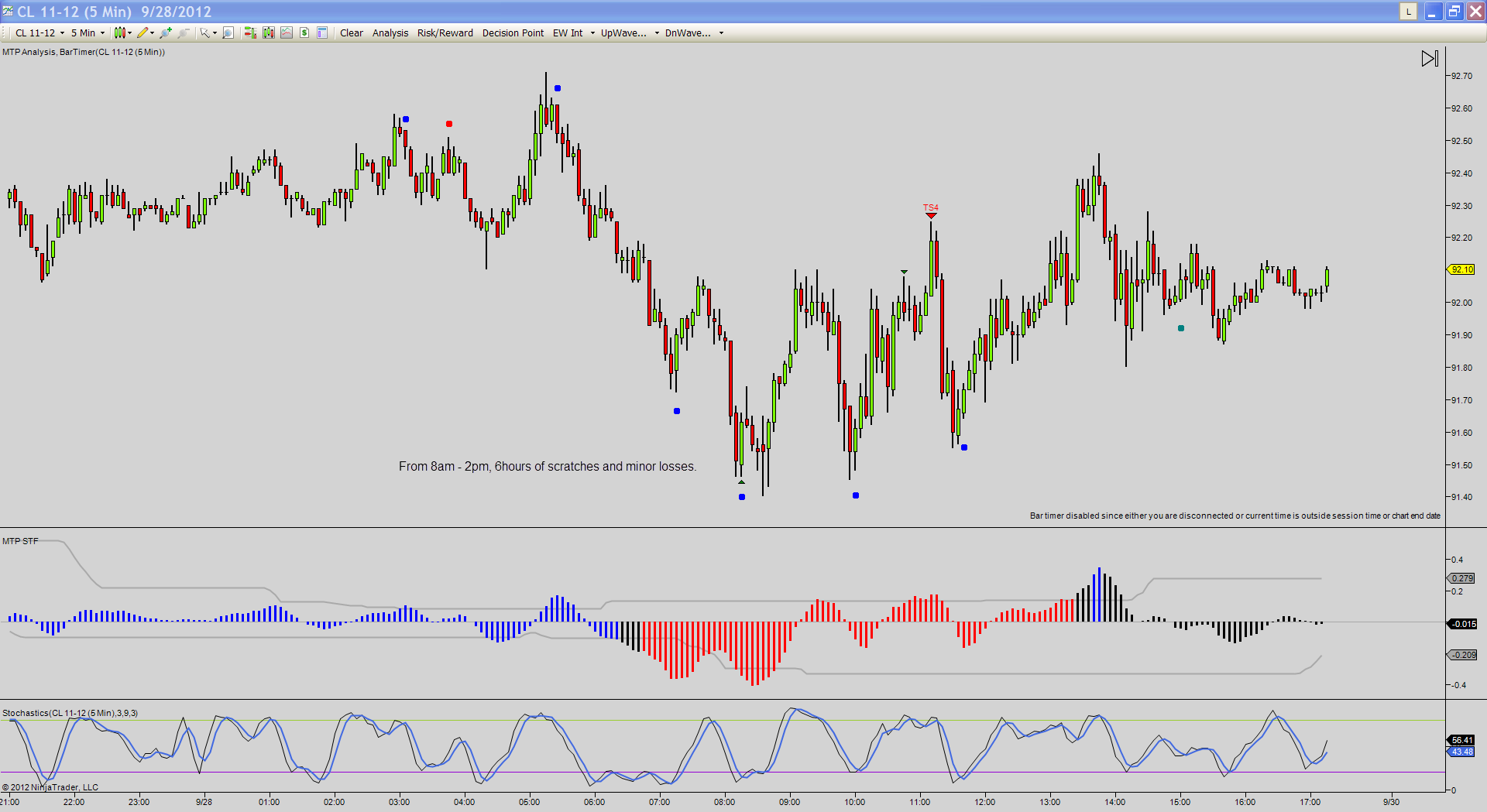Click the 0.279 MTP STF value label
Viewport: 1487px width, 812px height.
pos(1462,578)
